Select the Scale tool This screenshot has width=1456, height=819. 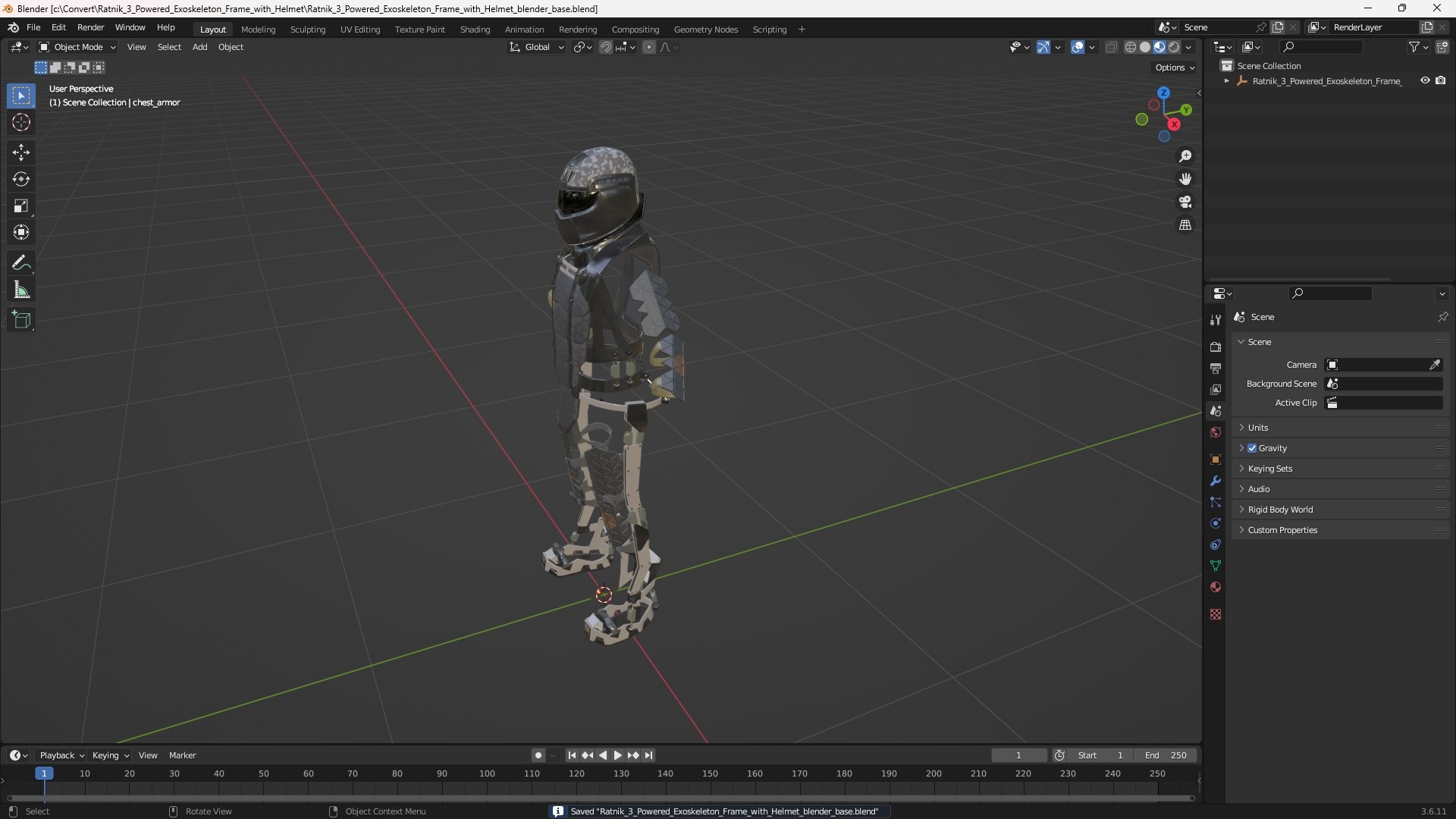click(21, 206)
